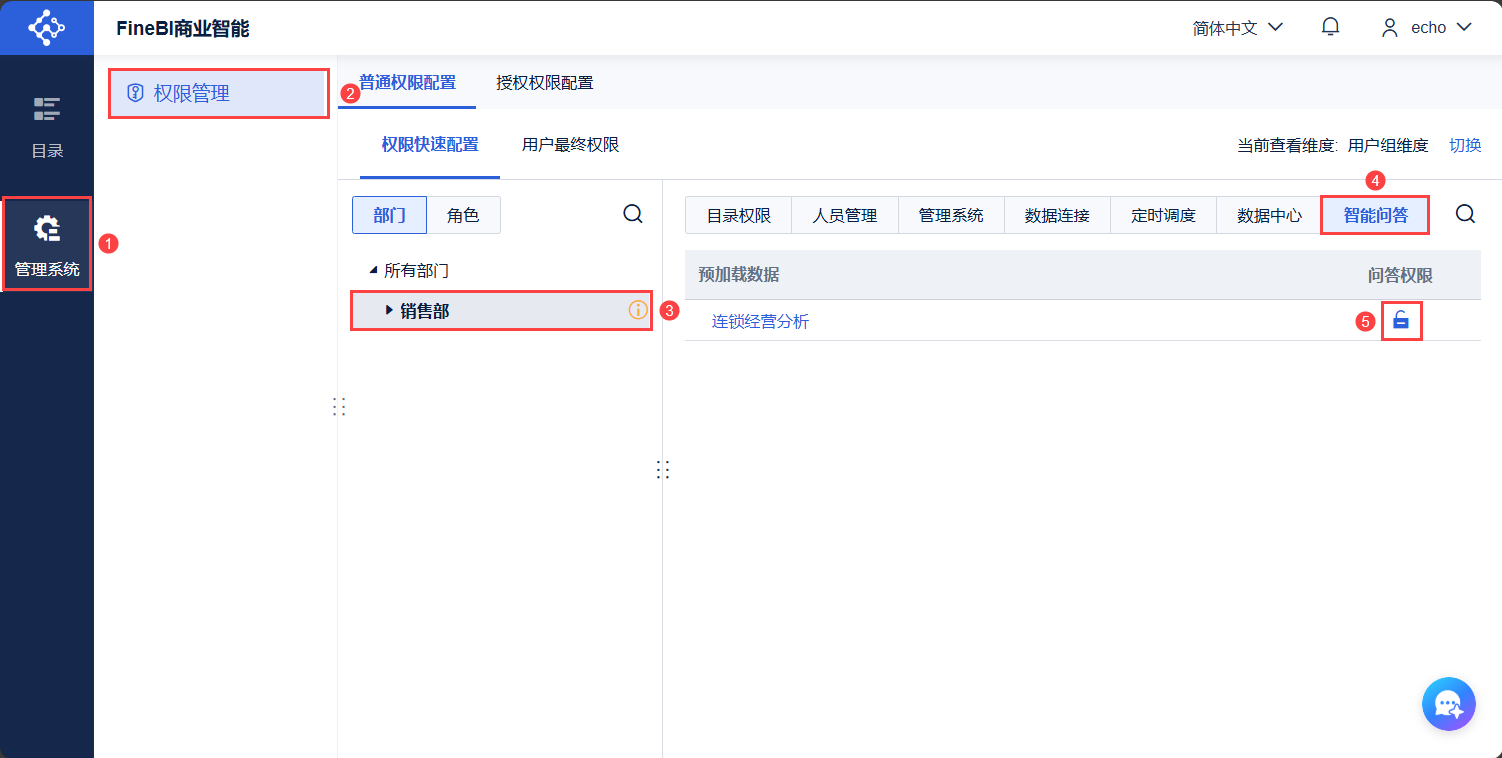1502x758 pixels.
Task: Click the notification bell icon
Action: click(1330, 27)
